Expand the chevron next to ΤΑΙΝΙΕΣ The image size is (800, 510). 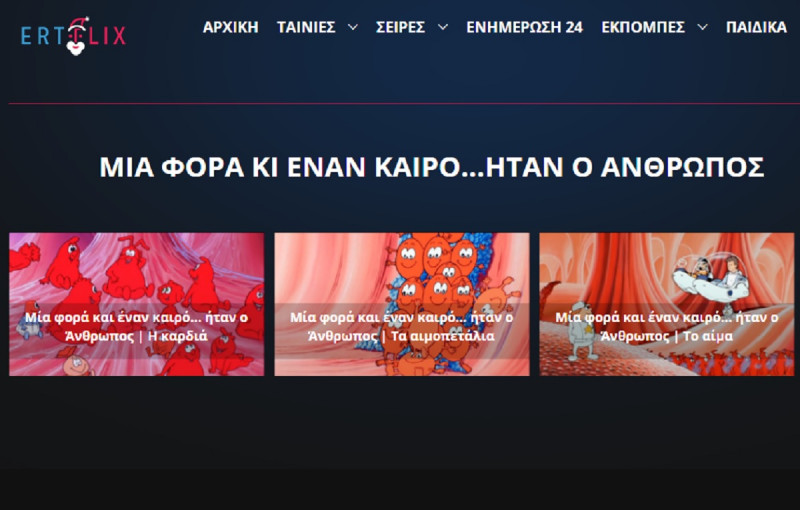point(352,27)
